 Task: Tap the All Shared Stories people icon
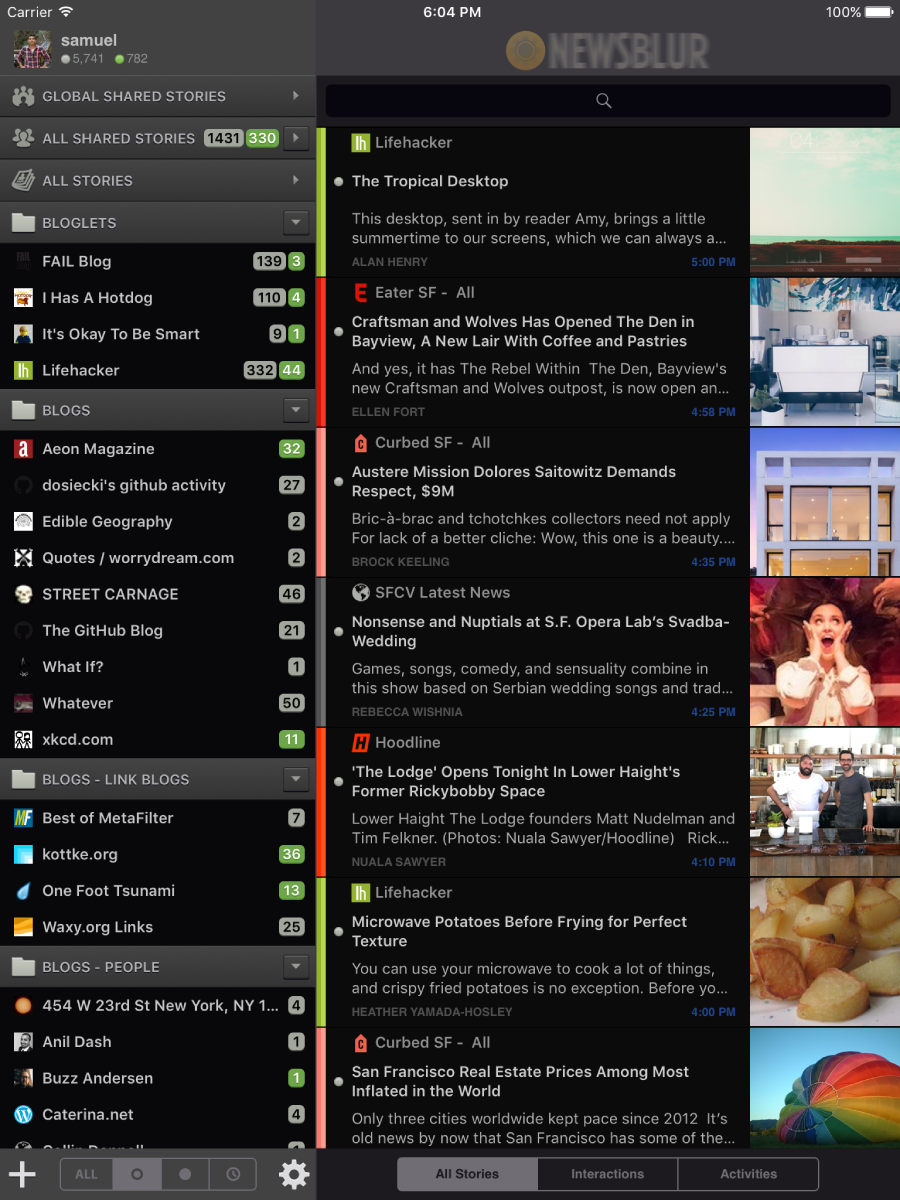click(x=23, y=138)
